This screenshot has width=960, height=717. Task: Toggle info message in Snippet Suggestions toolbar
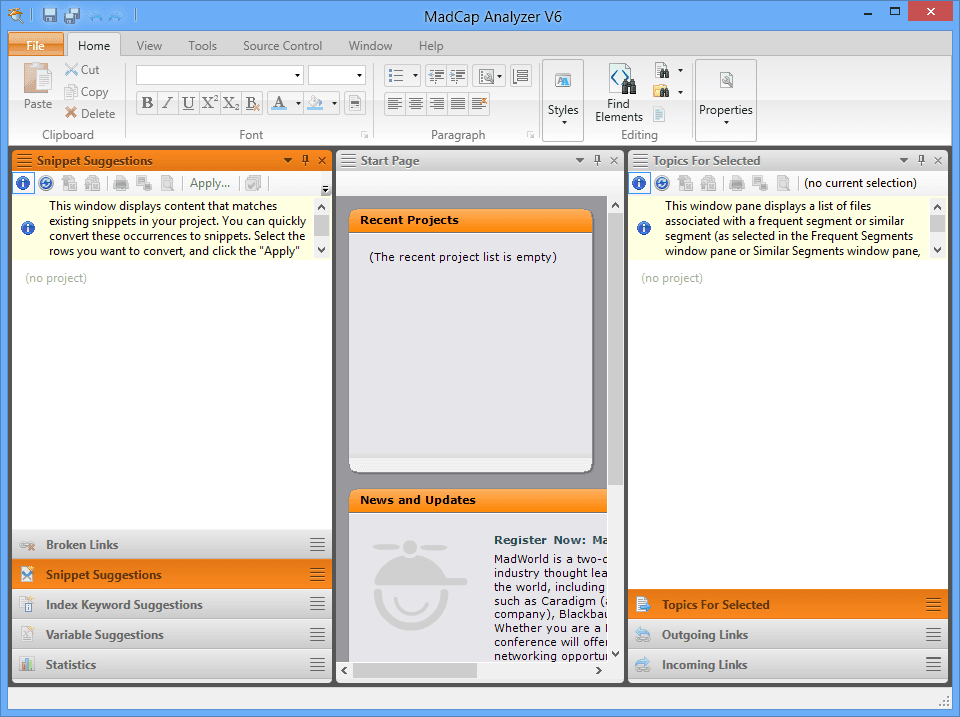click(x=23, y=183)
